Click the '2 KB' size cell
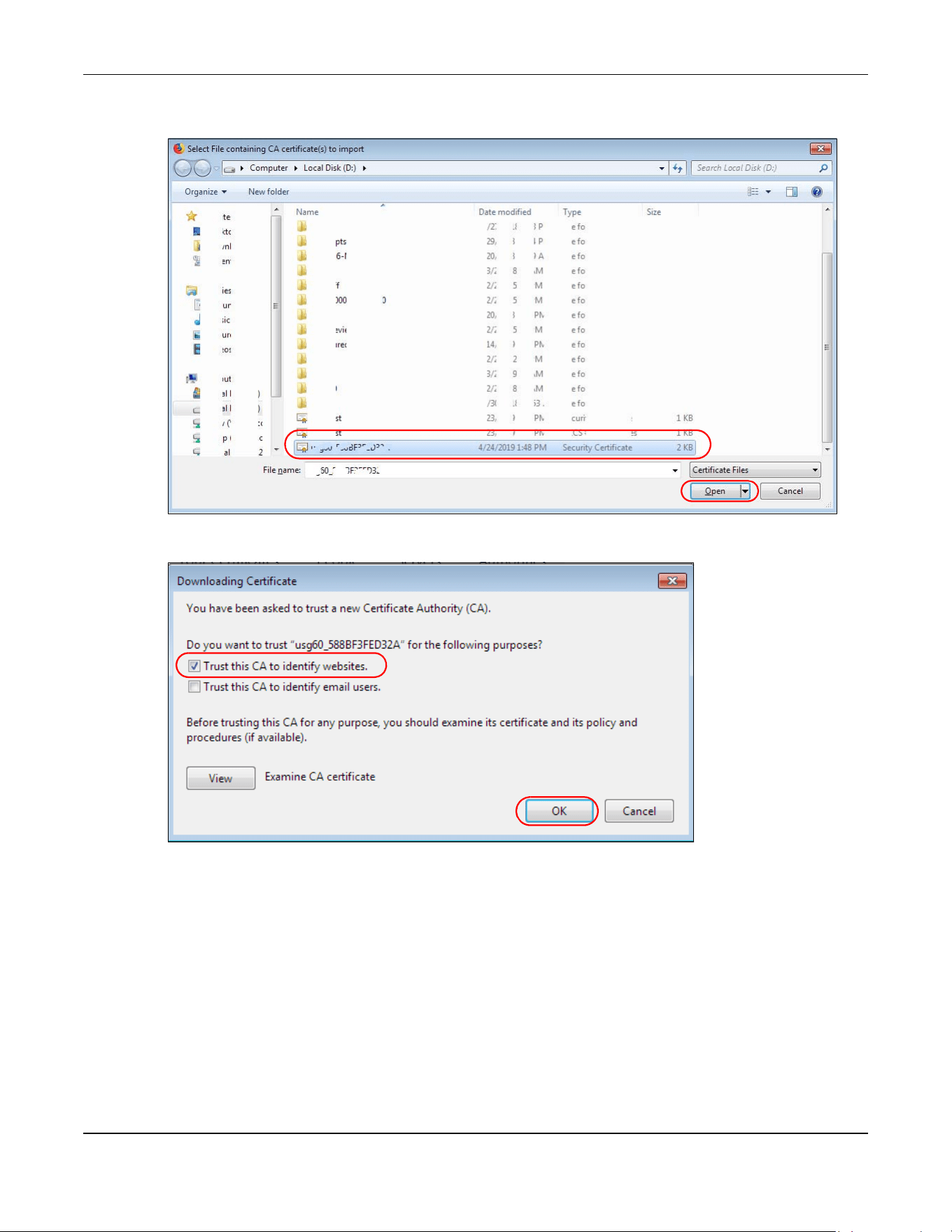 point(685,448)
